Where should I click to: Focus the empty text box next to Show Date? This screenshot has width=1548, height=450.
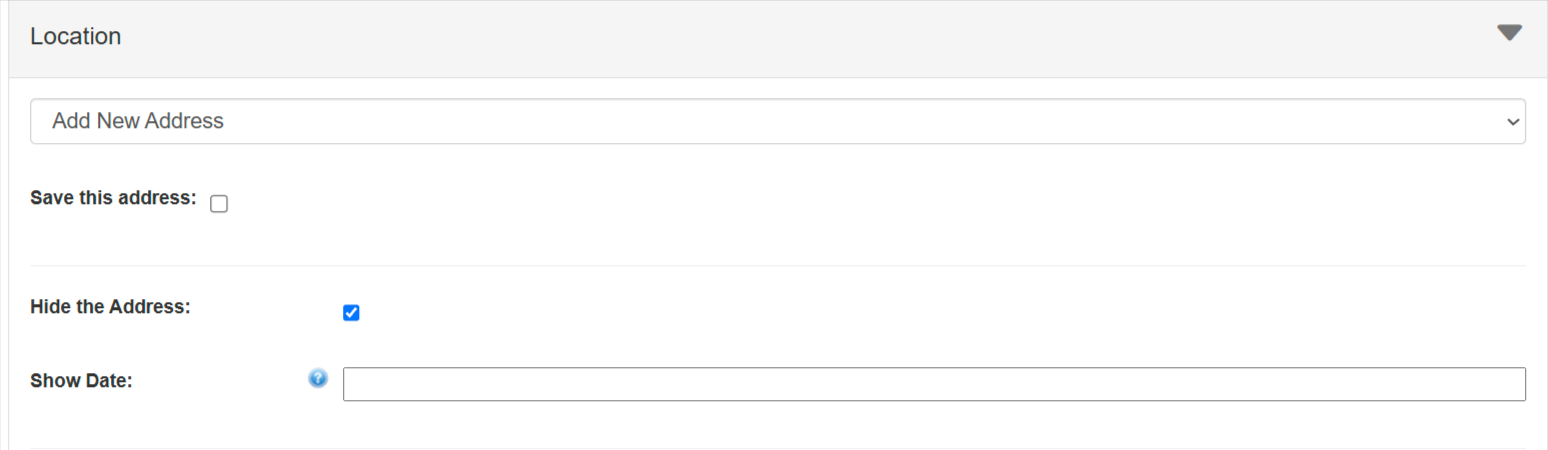click(x=933, y=384)
